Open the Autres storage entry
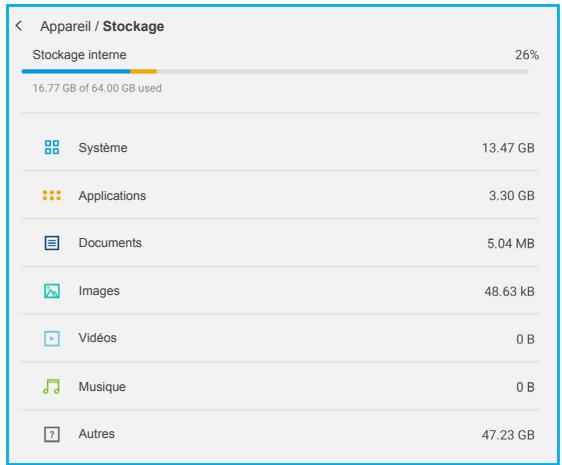This screenshot has width=562, height=465. [280, 434]
